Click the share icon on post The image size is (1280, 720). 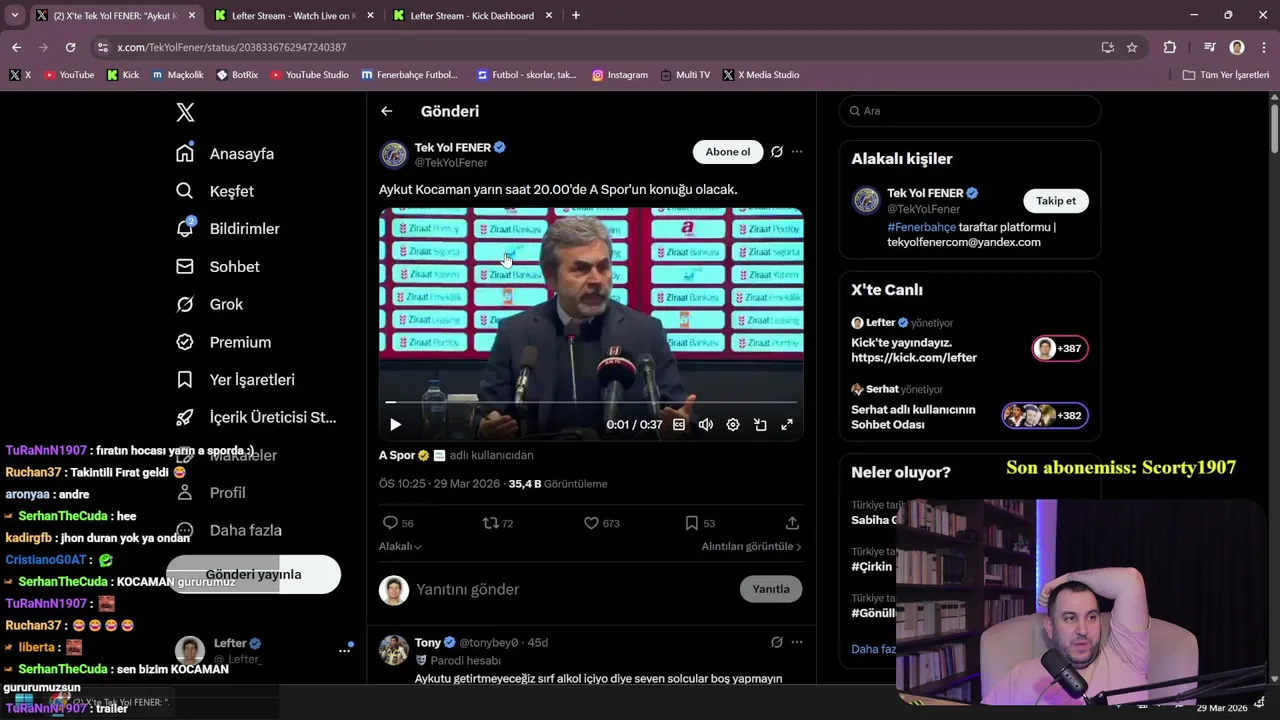792,523
